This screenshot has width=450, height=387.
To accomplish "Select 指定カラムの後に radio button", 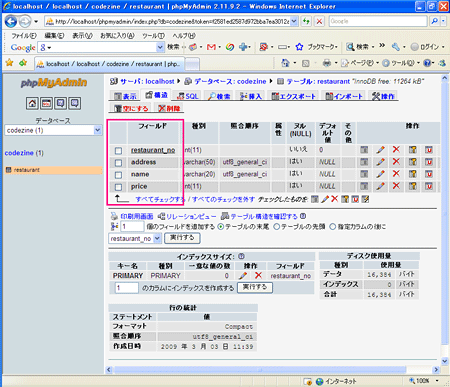I will pyautogui.click(x=333, y=227).
